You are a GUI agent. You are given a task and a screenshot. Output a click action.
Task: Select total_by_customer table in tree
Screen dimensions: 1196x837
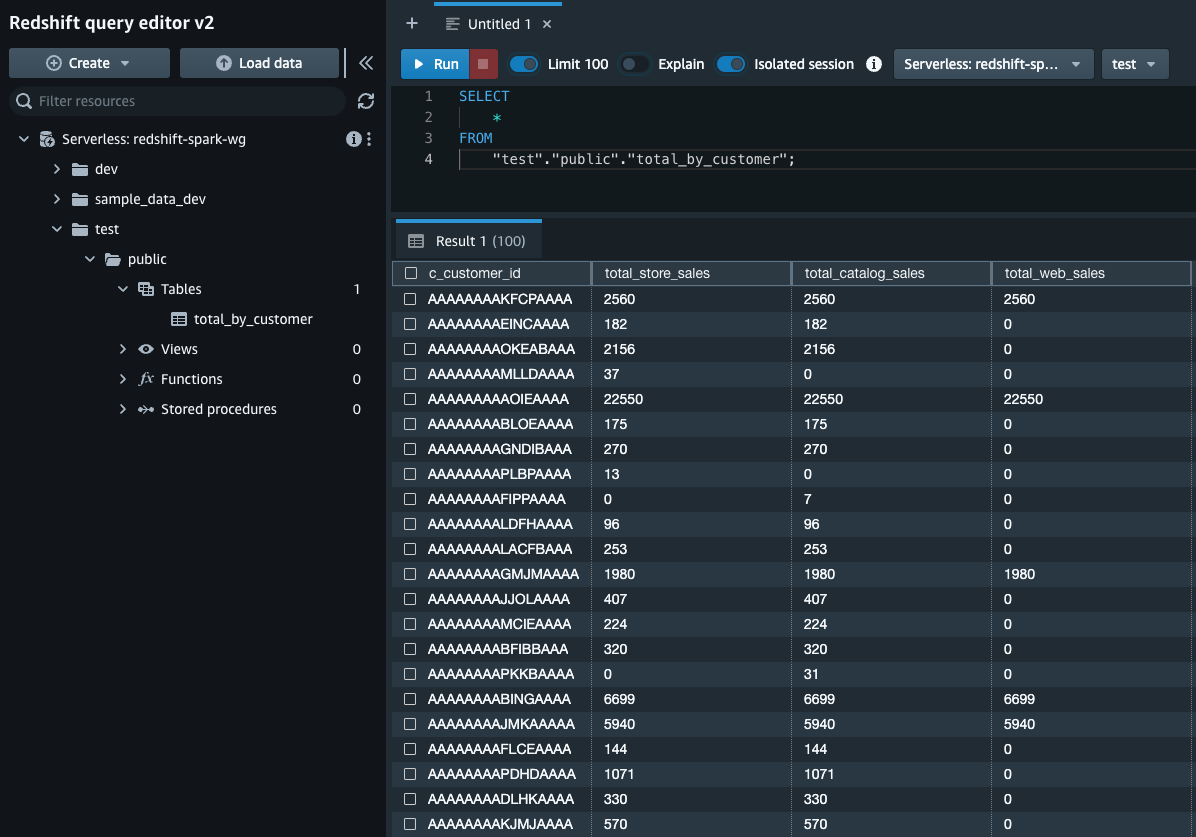(x=253, y=319)
